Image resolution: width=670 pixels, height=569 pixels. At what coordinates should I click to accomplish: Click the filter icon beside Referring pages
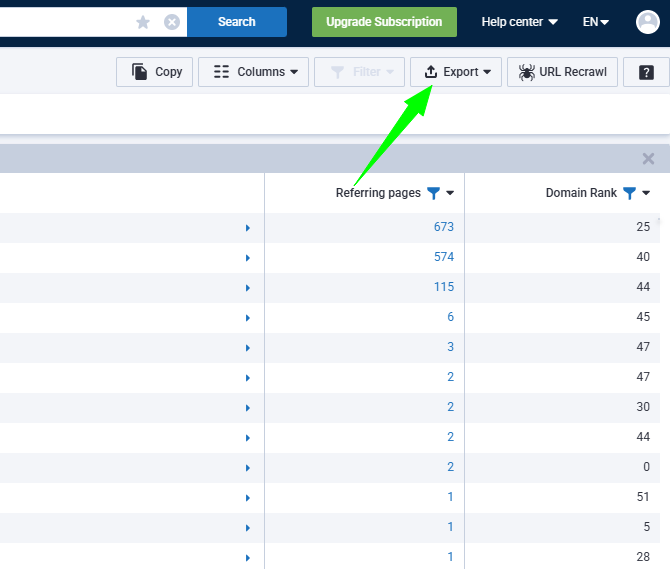click(433, 193)
